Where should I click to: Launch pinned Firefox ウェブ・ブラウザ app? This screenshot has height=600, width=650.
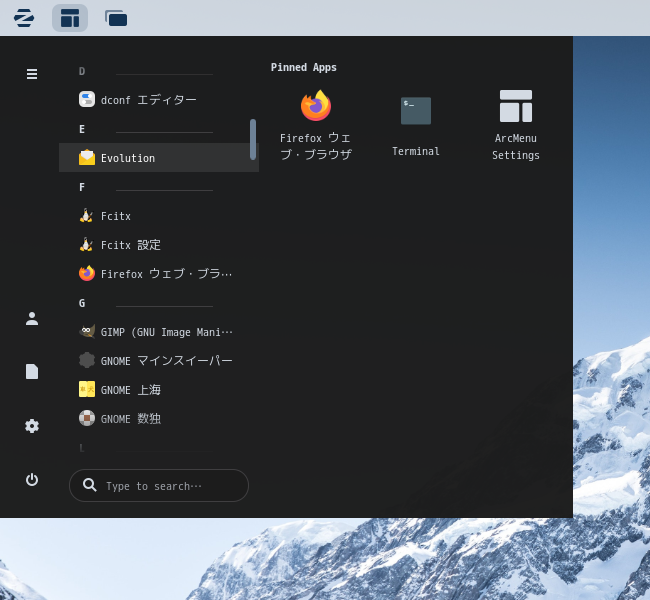coord(315,125)
